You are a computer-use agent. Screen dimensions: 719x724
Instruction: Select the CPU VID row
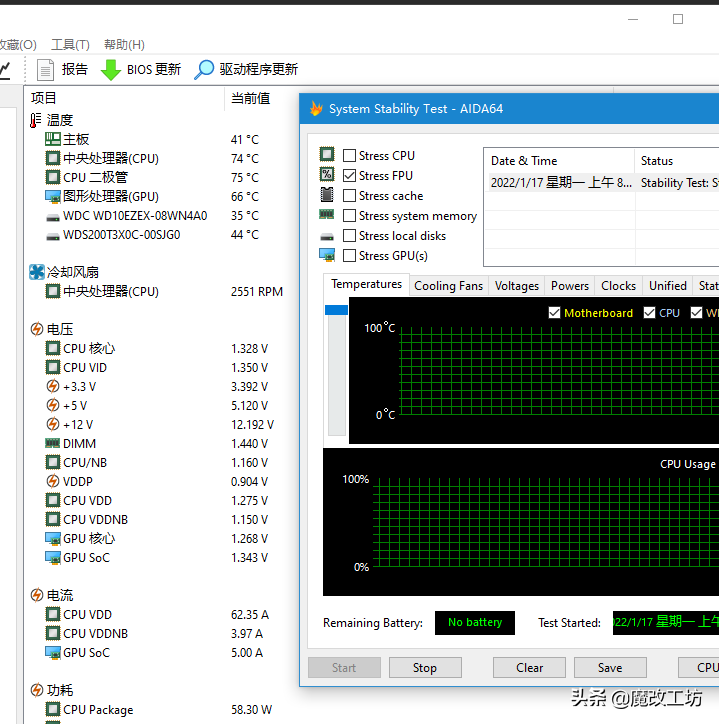point(157,368)
